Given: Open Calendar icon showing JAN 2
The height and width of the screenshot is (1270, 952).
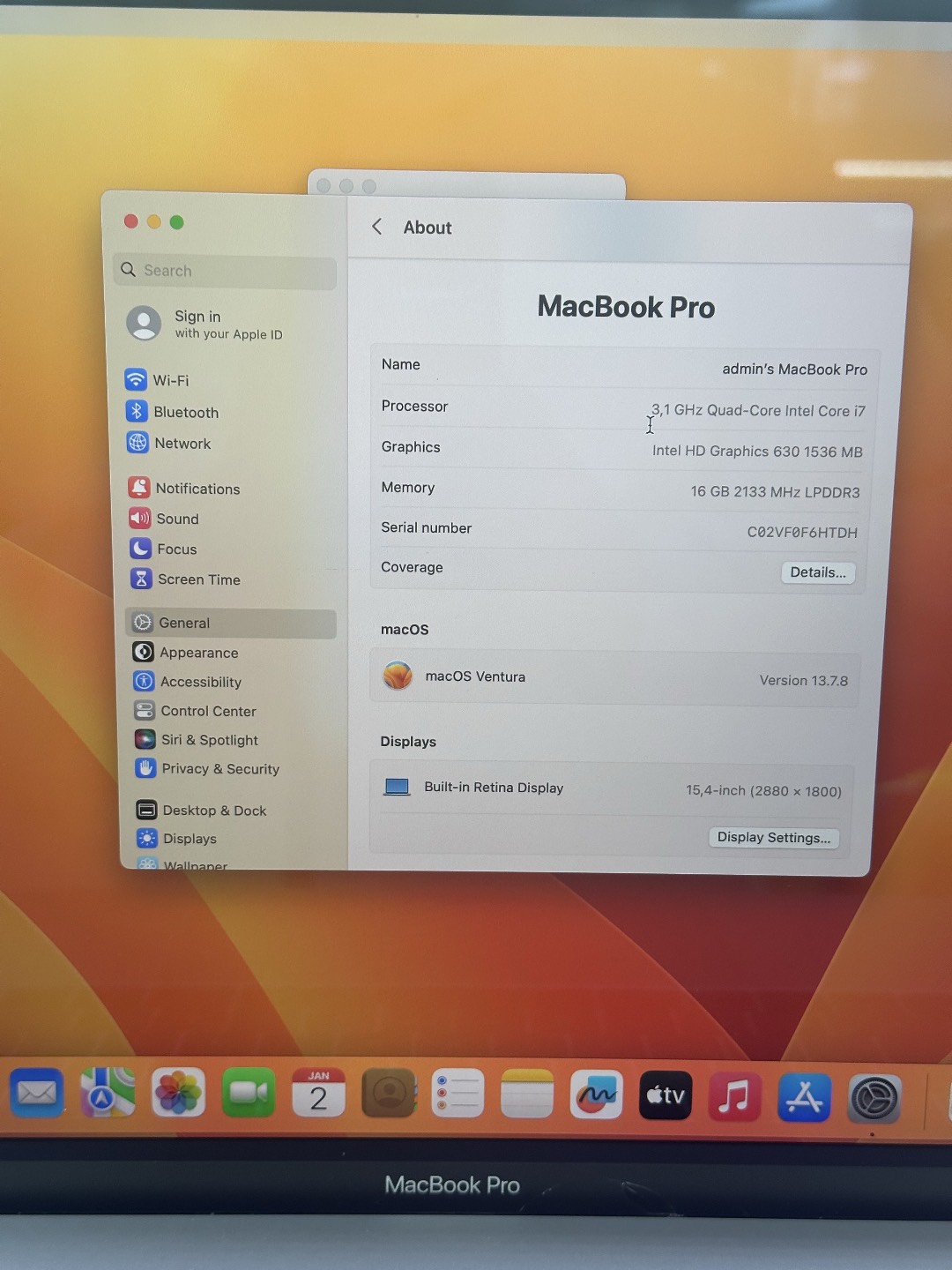Looking at the screenshot, I should (318, 1094).
